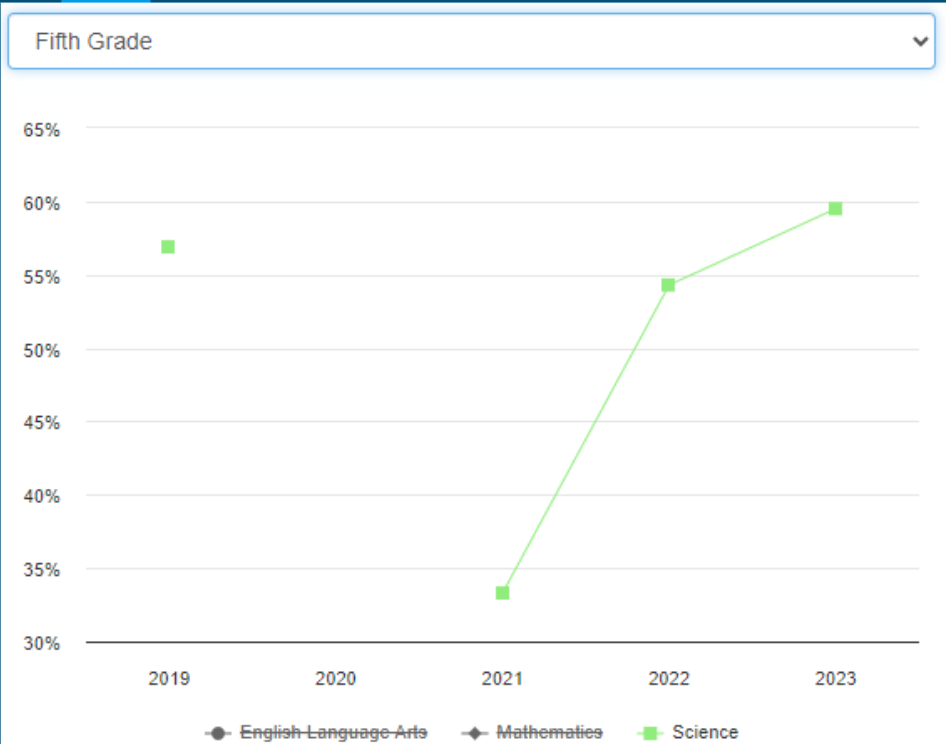This screenshot has height=744, width=946.
Task: Click the 2019 x-axis year label
Action: tap(168, 679)
